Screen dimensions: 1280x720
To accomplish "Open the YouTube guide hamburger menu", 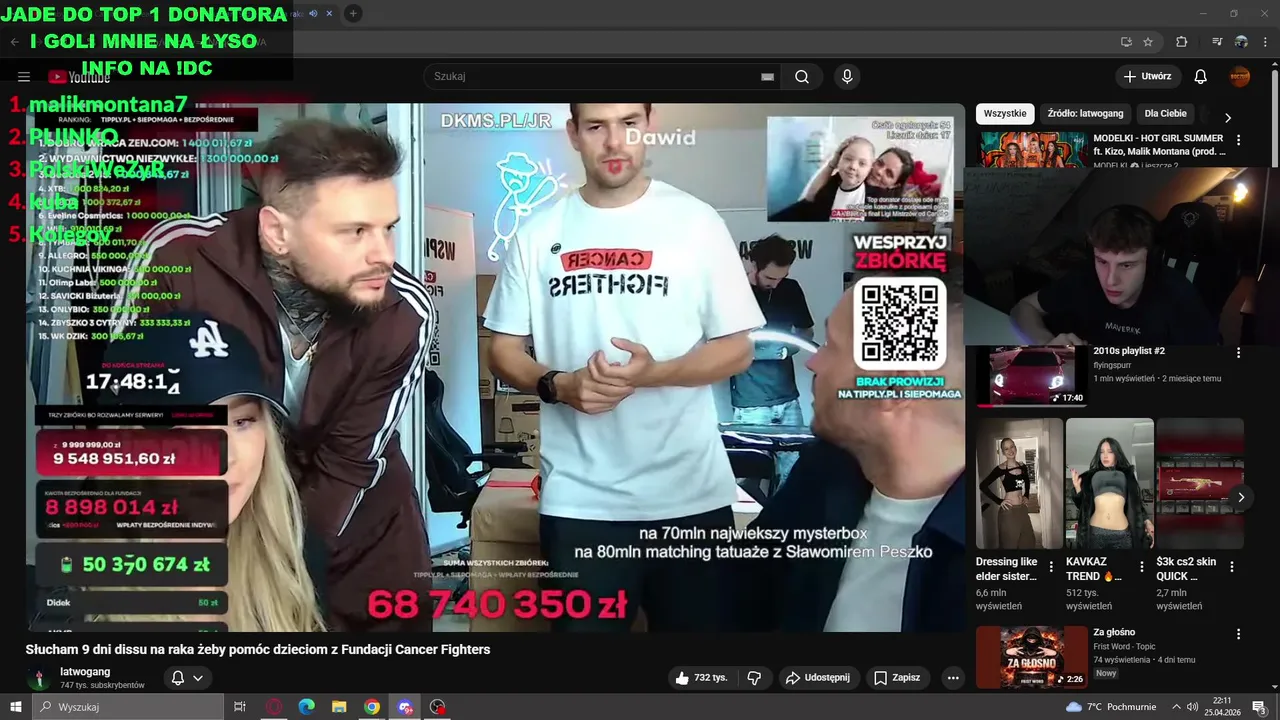I will pos(24,77).
